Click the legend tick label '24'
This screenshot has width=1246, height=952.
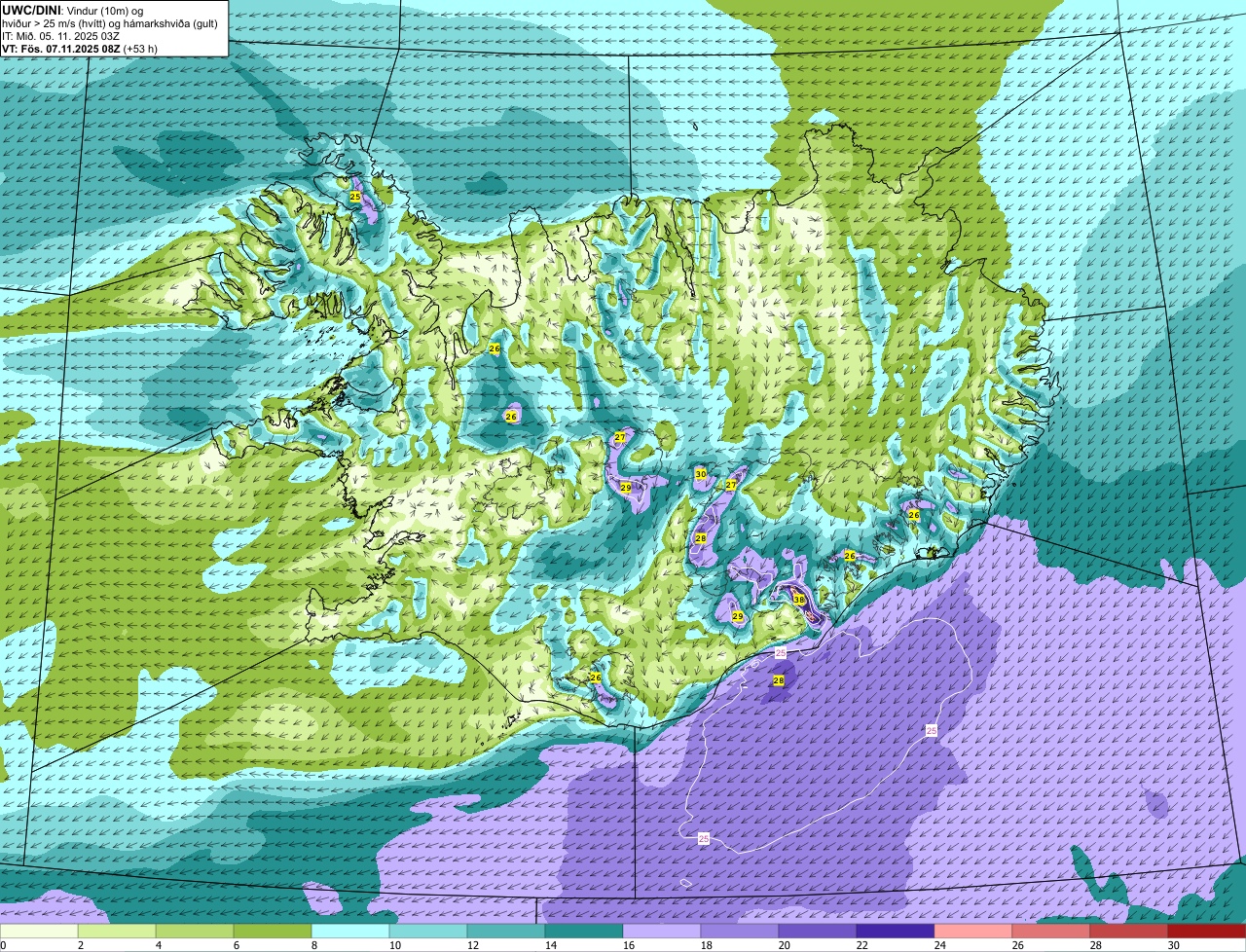point(940,945)
